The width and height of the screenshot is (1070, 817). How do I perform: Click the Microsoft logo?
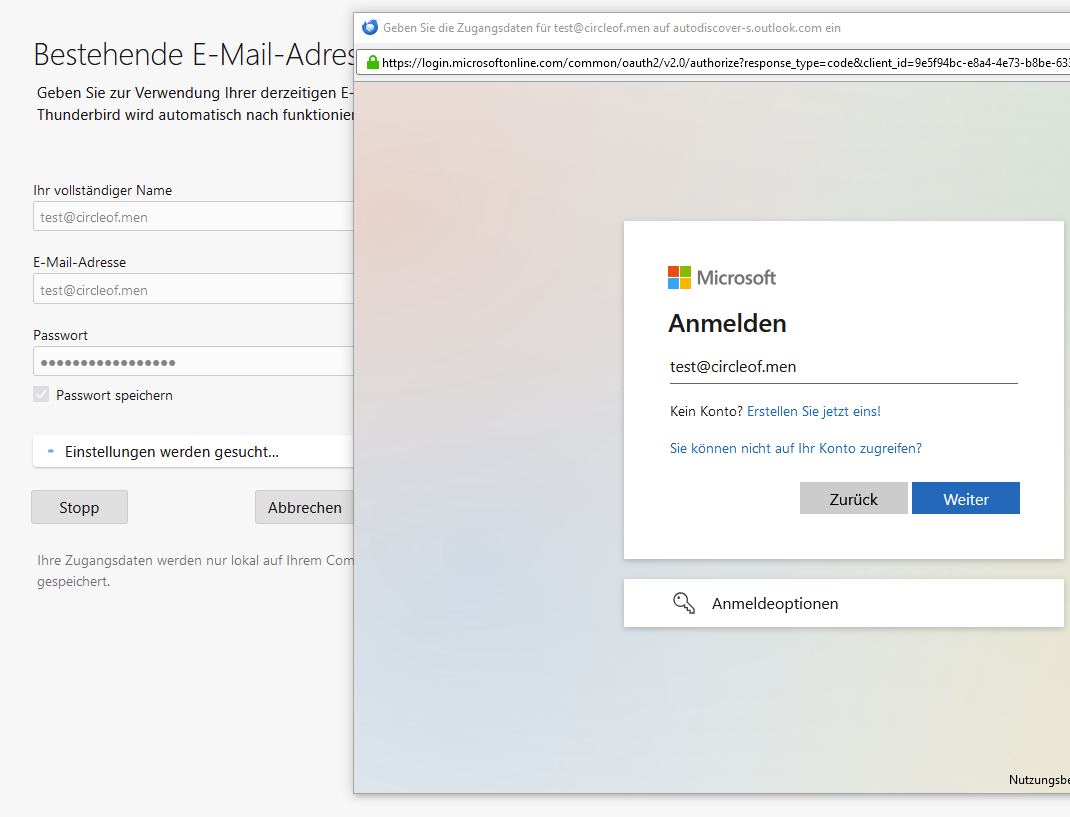tap(722, 278)
